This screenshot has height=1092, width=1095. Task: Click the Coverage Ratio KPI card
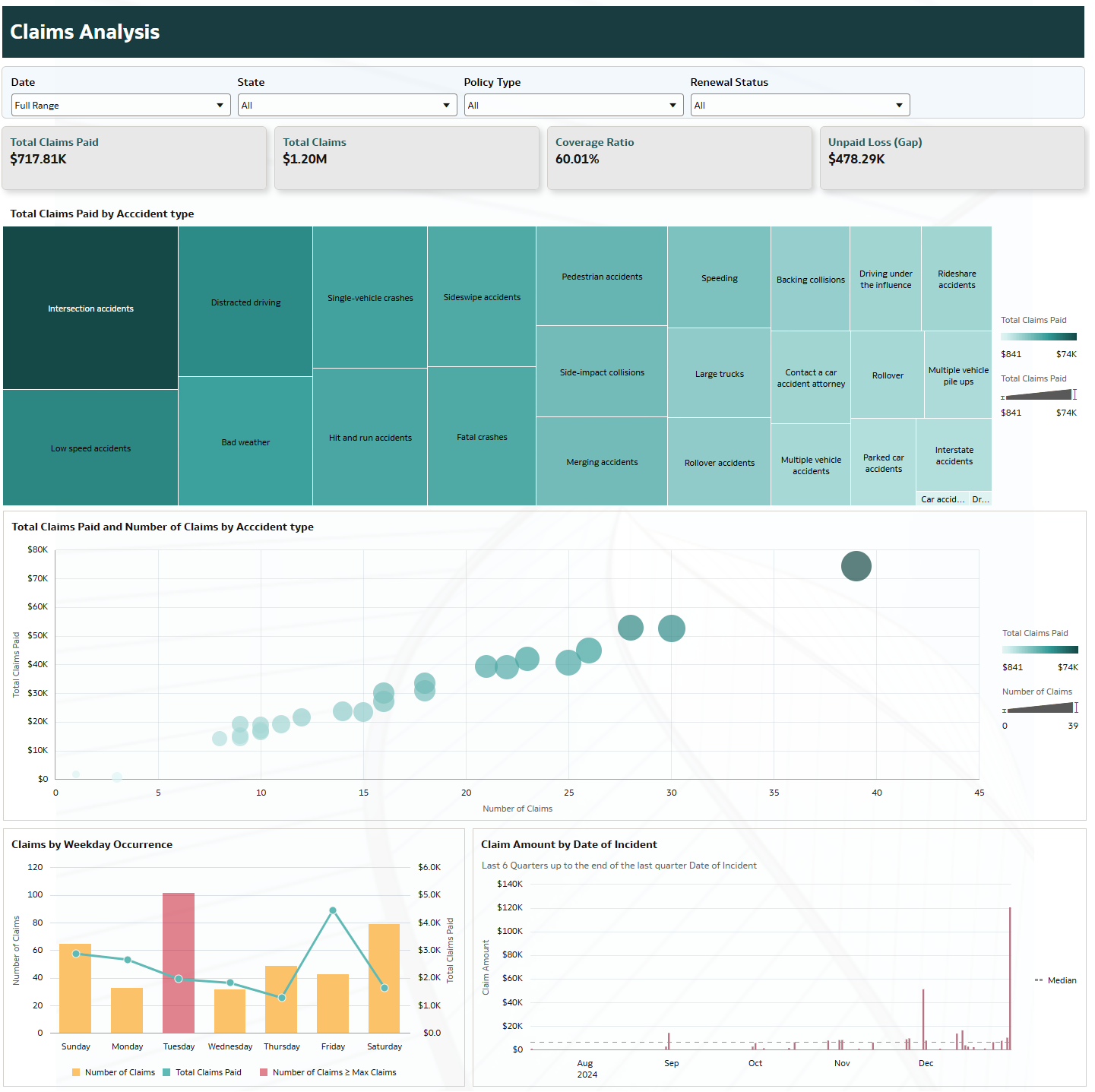[x=680, y=158]
